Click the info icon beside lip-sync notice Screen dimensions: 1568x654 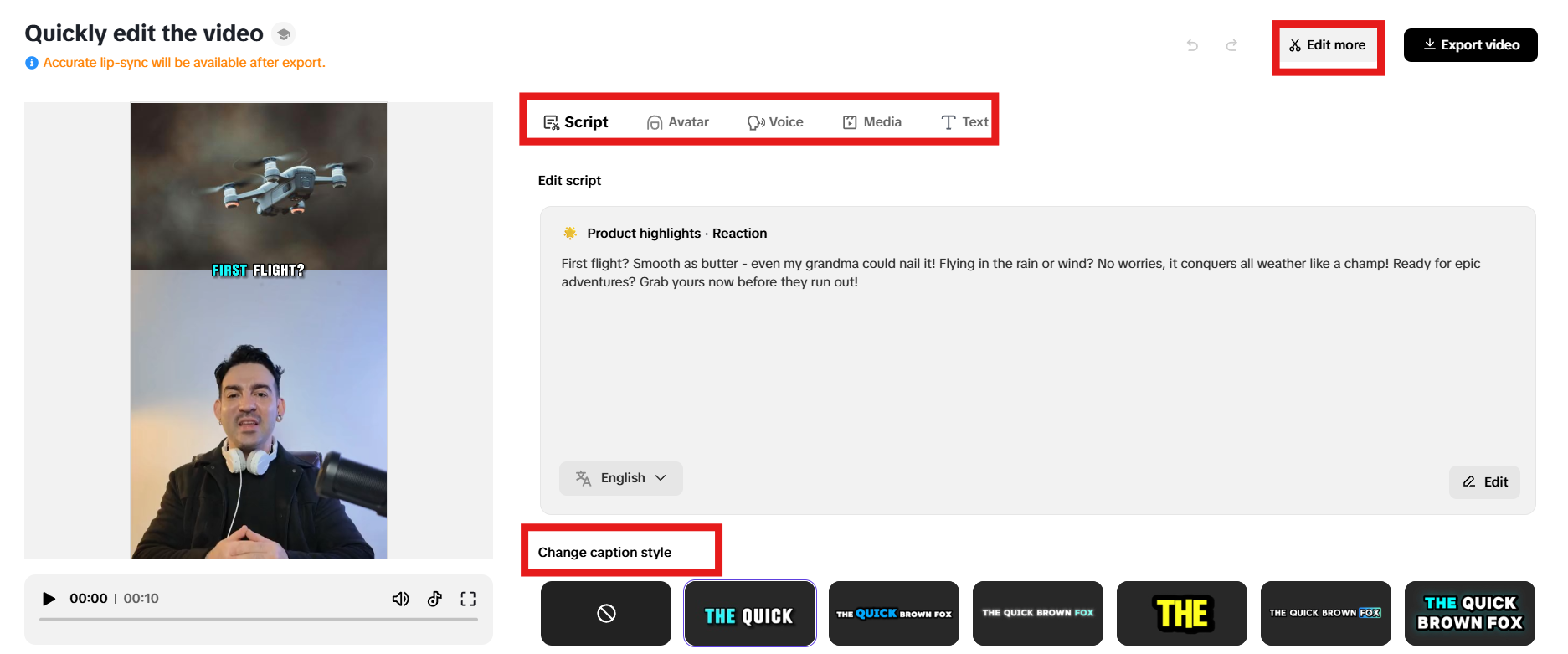(x=32, y=63)
